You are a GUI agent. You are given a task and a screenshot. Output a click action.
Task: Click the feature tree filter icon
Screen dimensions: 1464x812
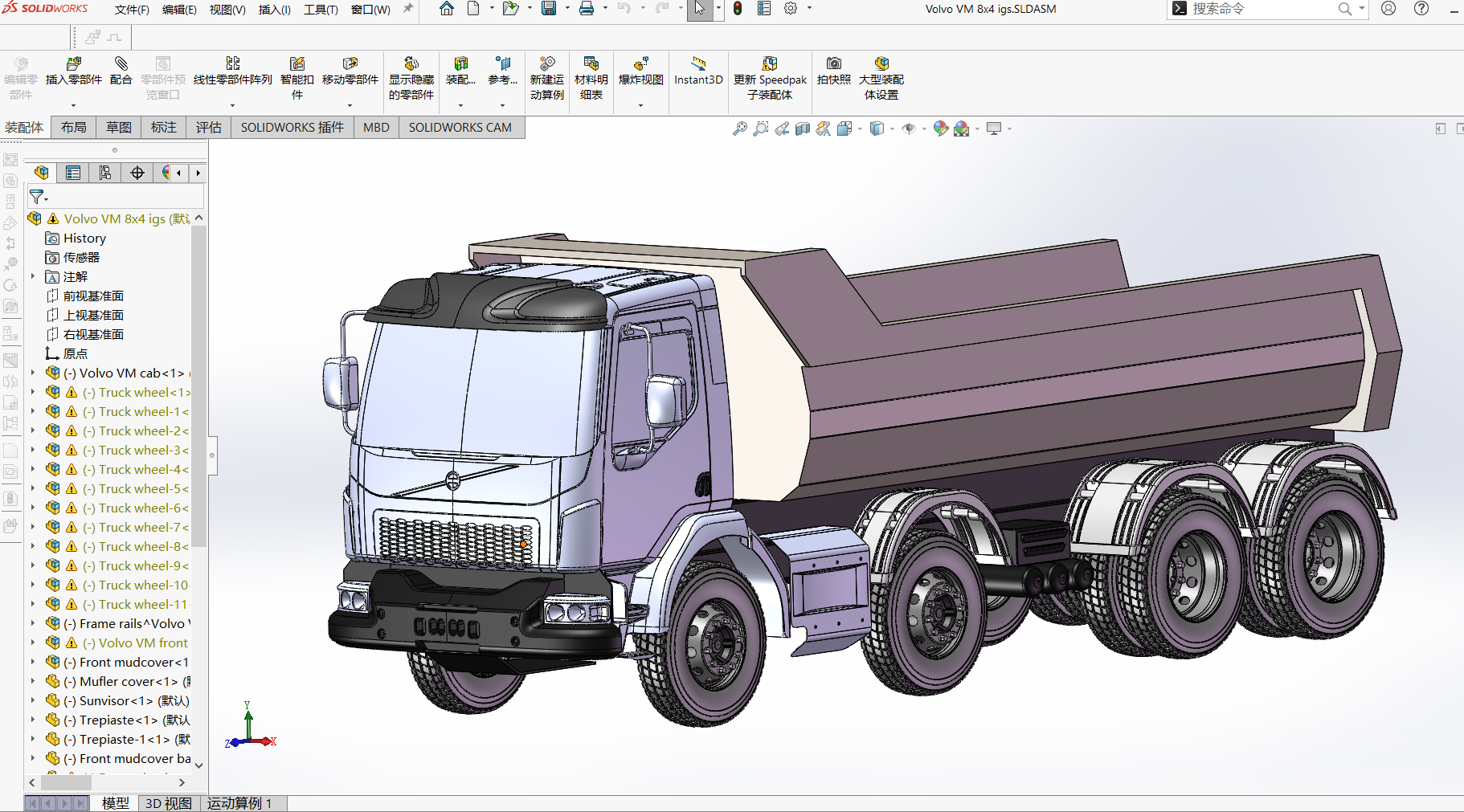pos(37,197)
